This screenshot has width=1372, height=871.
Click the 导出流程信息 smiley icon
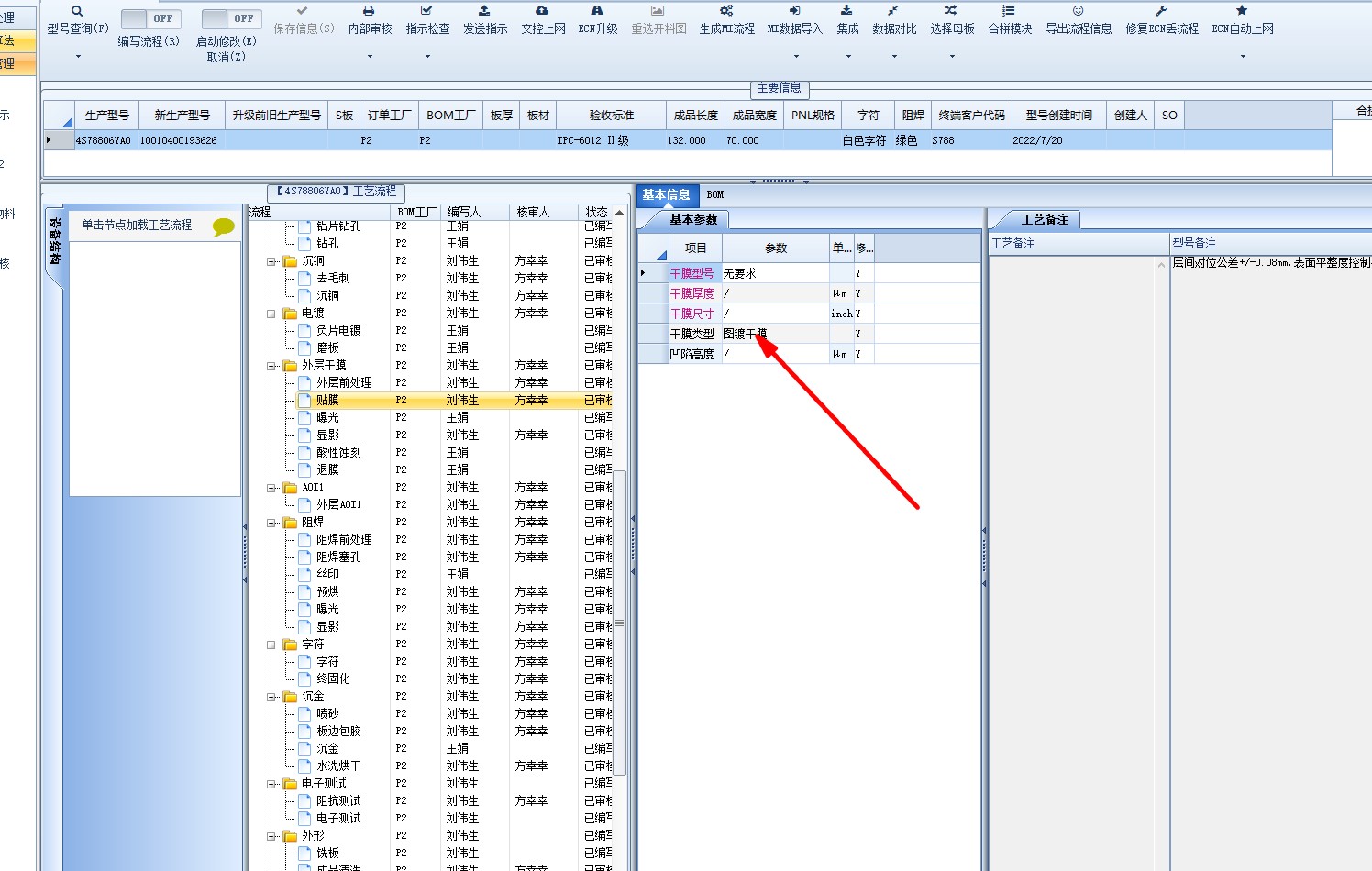click(x=1078, y=10)
